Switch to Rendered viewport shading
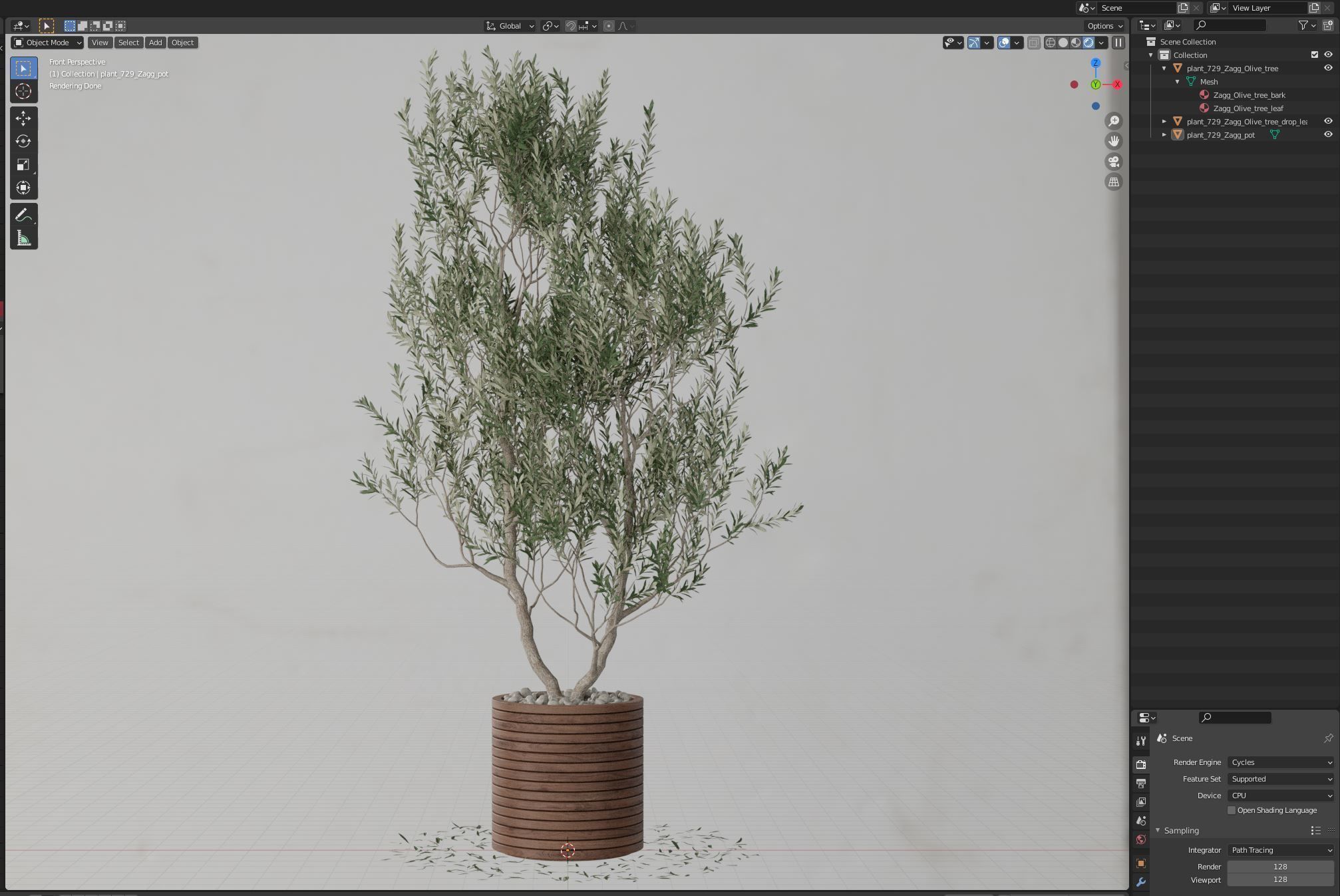This screenshot has width=1340, height=896. tap(1089, 43)
